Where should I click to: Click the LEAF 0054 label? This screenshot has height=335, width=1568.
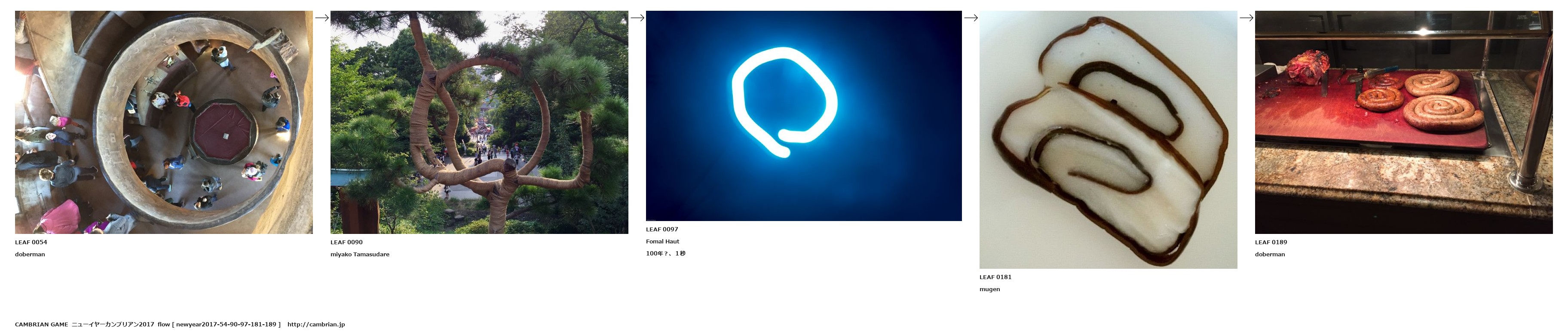[x=31, y=243]
